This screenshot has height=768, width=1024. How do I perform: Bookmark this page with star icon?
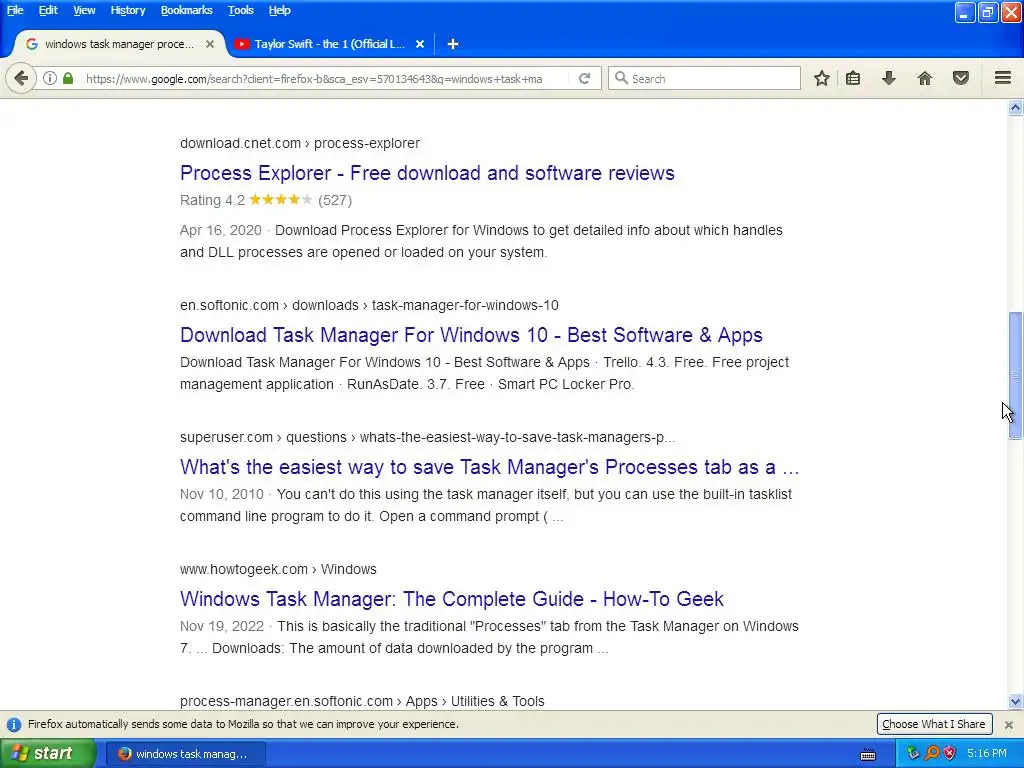click(822, 78)
